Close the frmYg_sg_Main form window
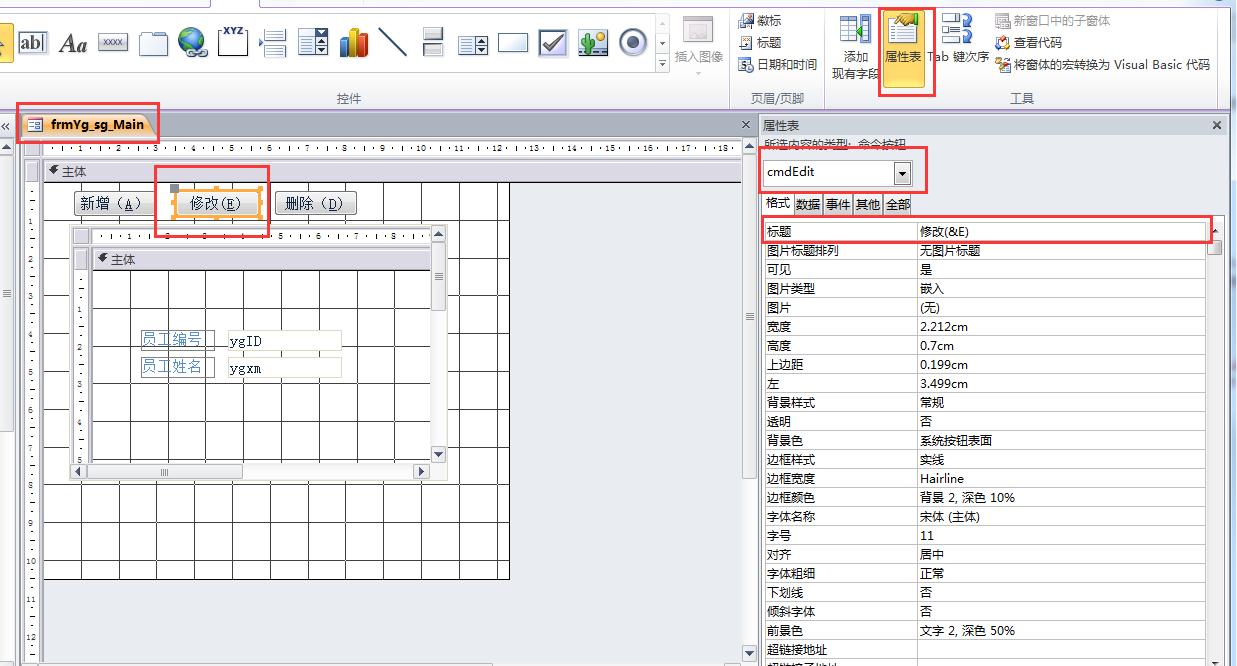This screenshot has height=666, width=1237. pos(745,125)
